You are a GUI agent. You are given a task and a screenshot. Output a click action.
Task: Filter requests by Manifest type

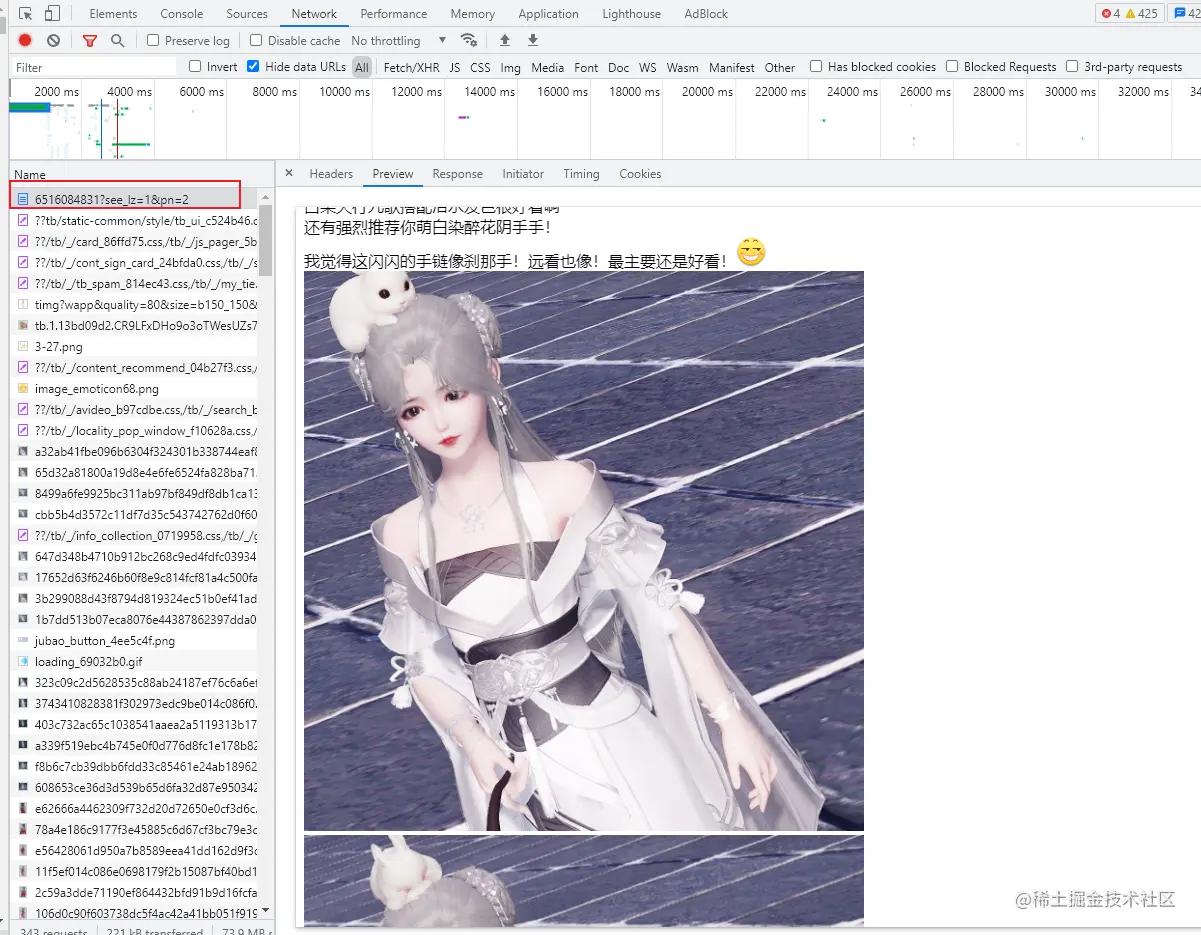(732, 67)
